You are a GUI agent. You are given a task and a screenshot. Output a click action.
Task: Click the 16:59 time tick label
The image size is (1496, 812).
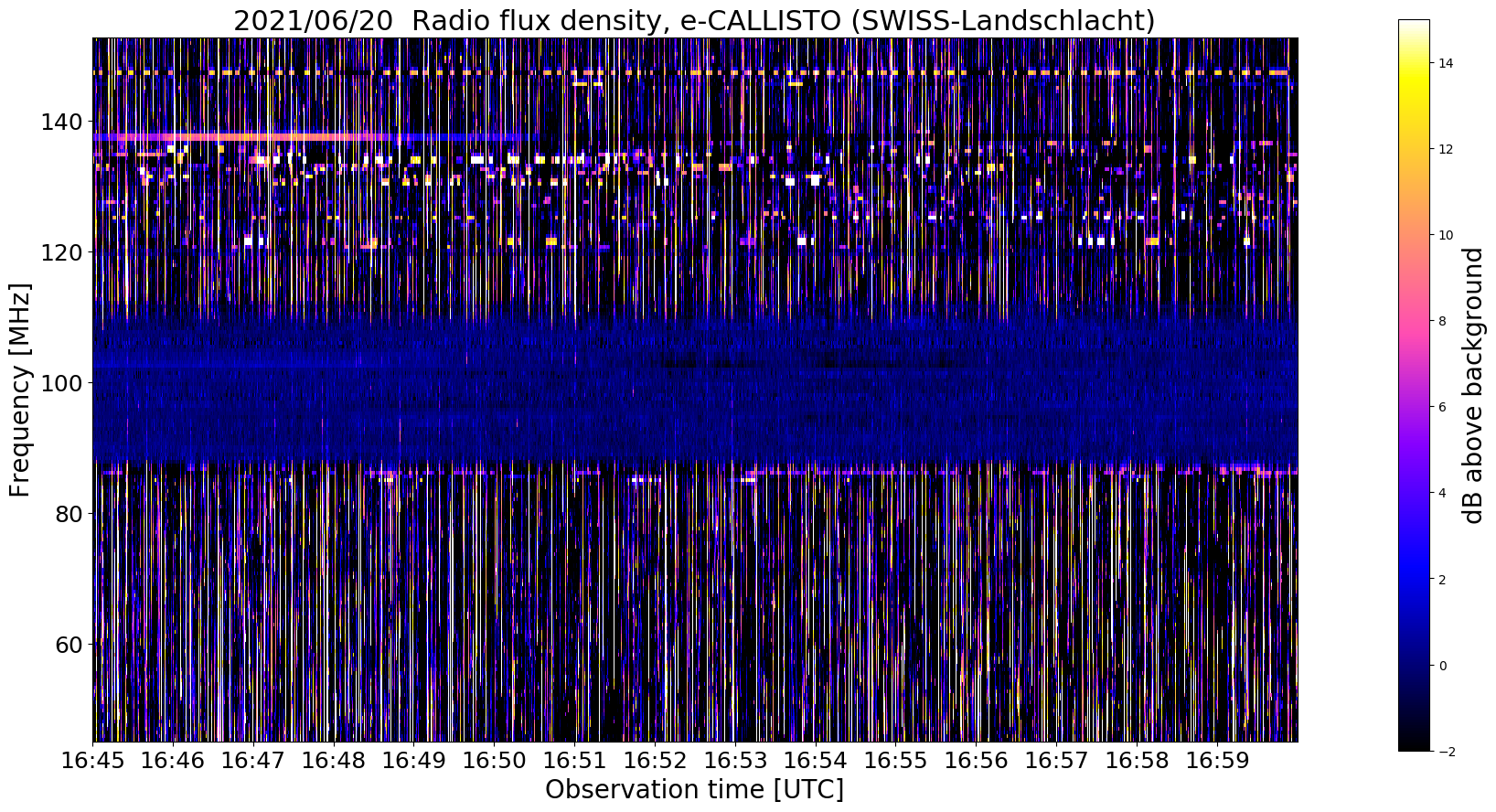1217,761
